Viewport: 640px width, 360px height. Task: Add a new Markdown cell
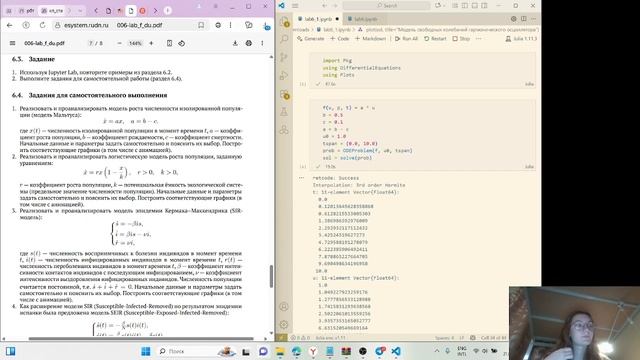pyautogui.click(x=371, y=39)
